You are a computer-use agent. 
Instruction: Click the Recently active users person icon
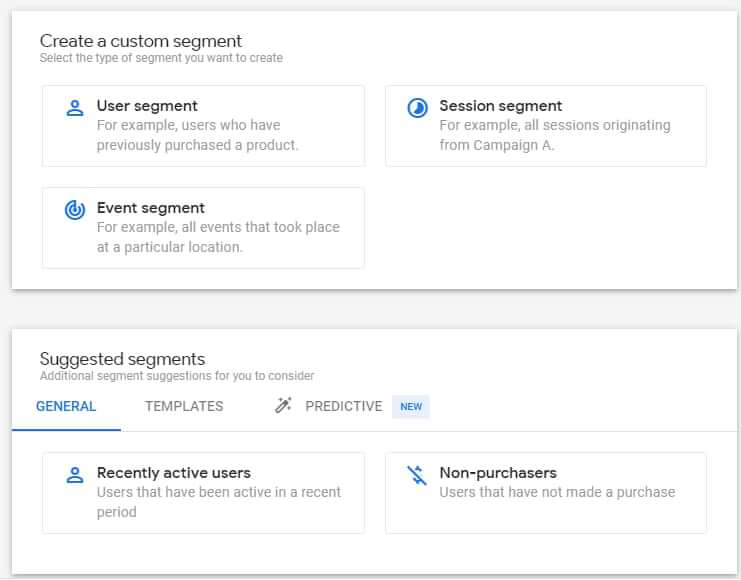pos(74,475)
